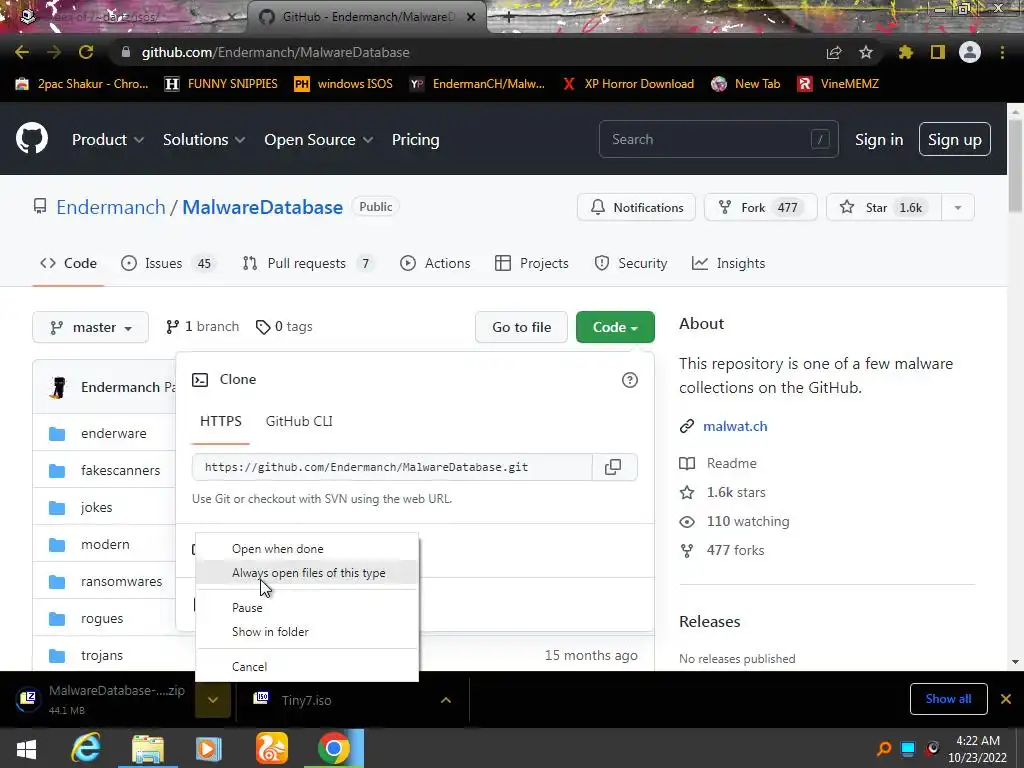Open the Tiny7.iso download item
The height and width of the screenshot is (768, 1024).
coord(306,700)
